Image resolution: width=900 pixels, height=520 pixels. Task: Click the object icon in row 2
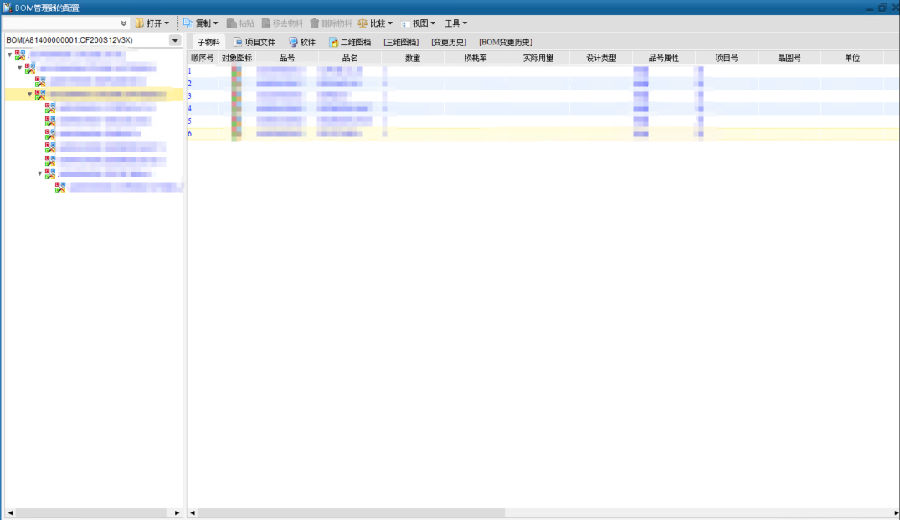[236, 84]
